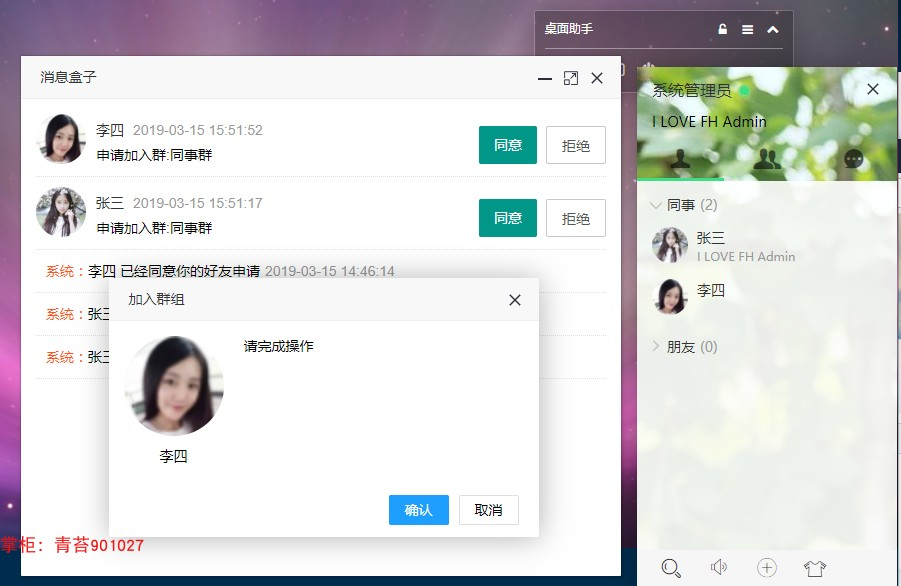Switch to the friends list tab
901x586 pixels.
(x=680, y=159)
